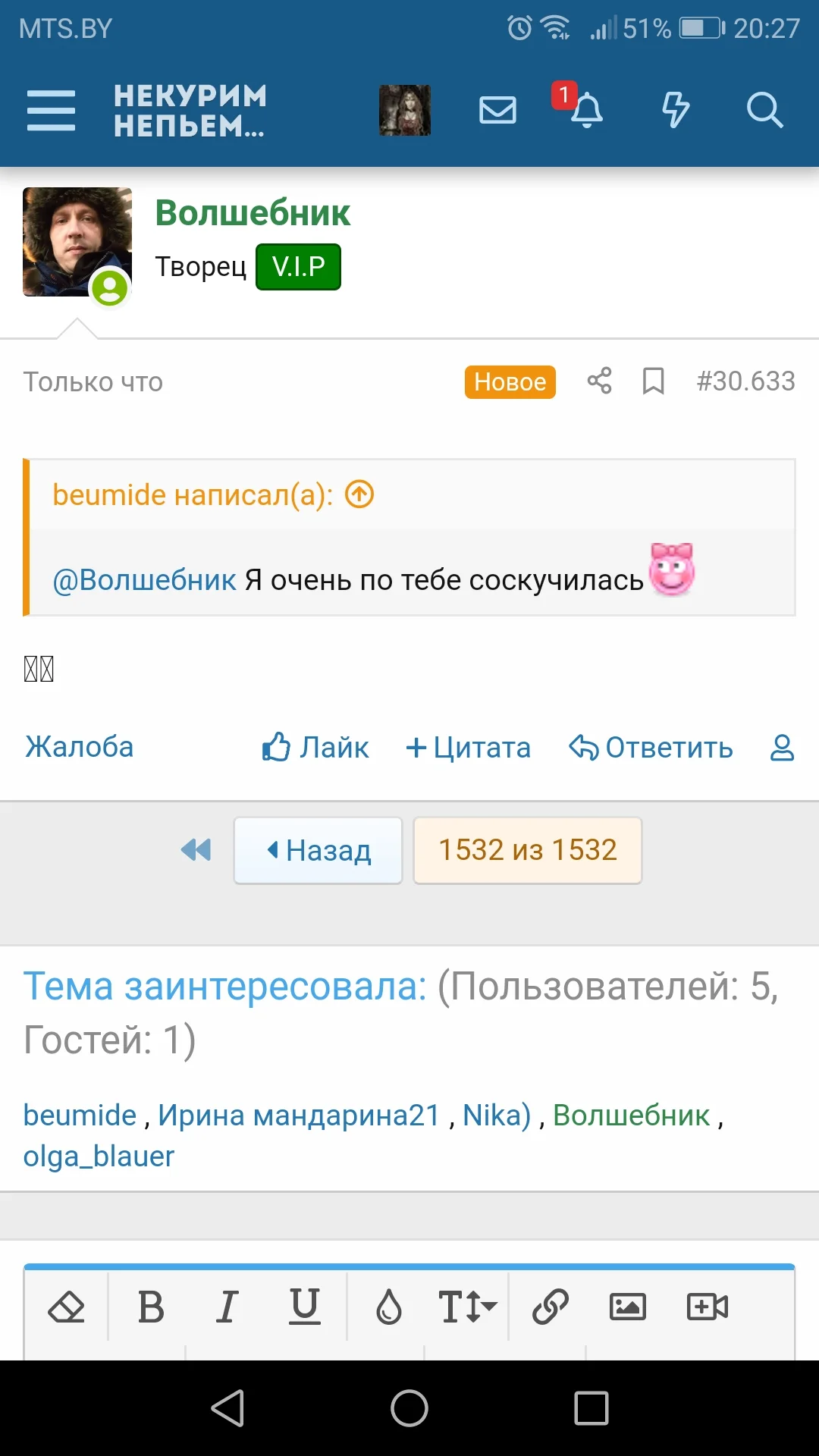
Task: Open the hamburger navigation menu
Action: pyautogui.click(x=51, y=111)
